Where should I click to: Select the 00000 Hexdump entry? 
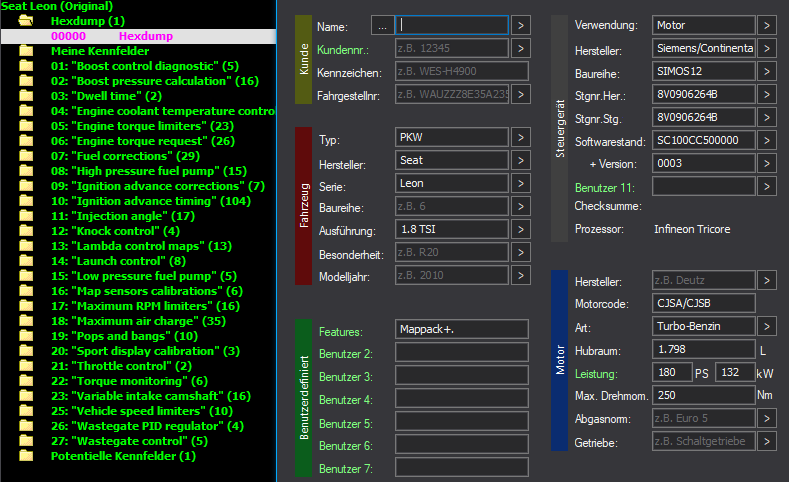138,36
